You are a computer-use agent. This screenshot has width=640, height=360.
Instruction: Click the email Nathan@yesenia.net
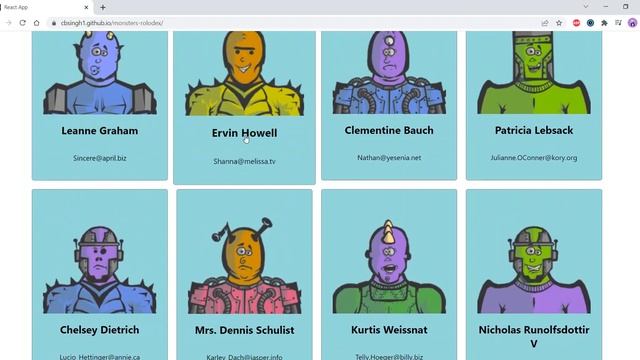point(389,158)
